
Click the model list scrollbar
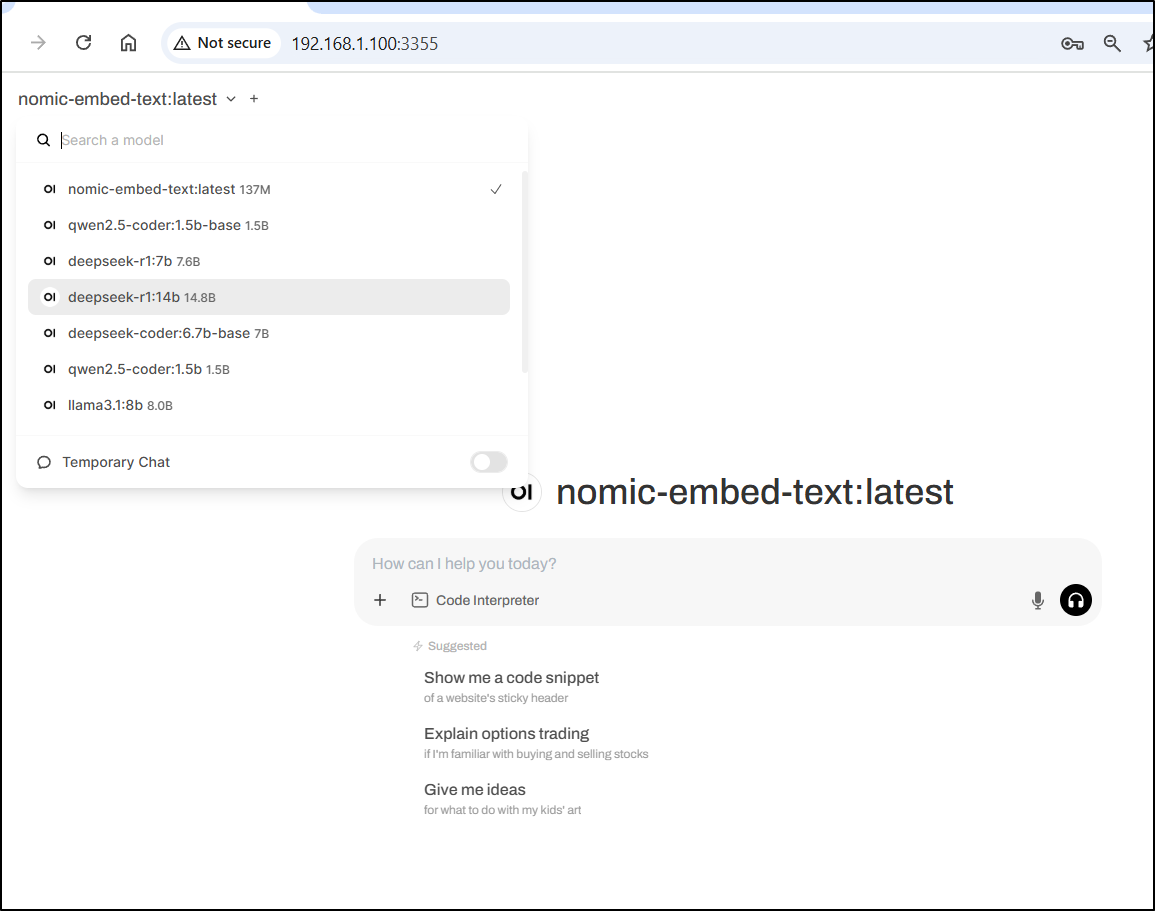click(x=524, y=272)
